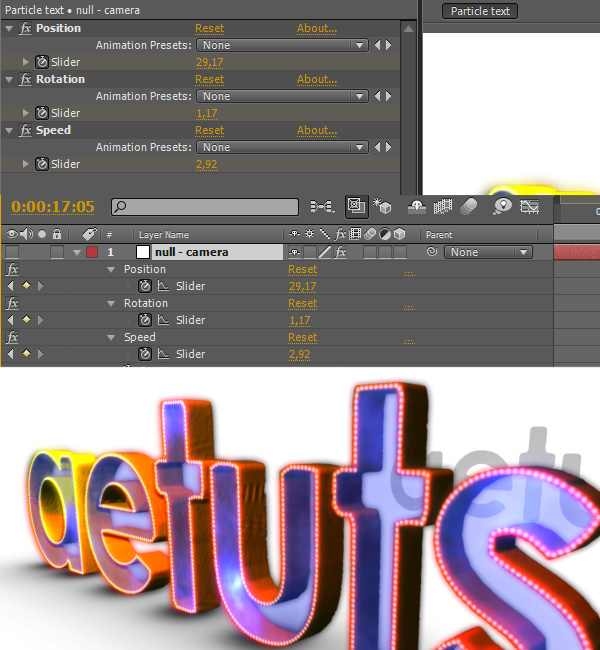The width and height of the screenshot is (600, 650).
Task: Open Position Animation Presets dropdown
Action: tap(282, 45)
